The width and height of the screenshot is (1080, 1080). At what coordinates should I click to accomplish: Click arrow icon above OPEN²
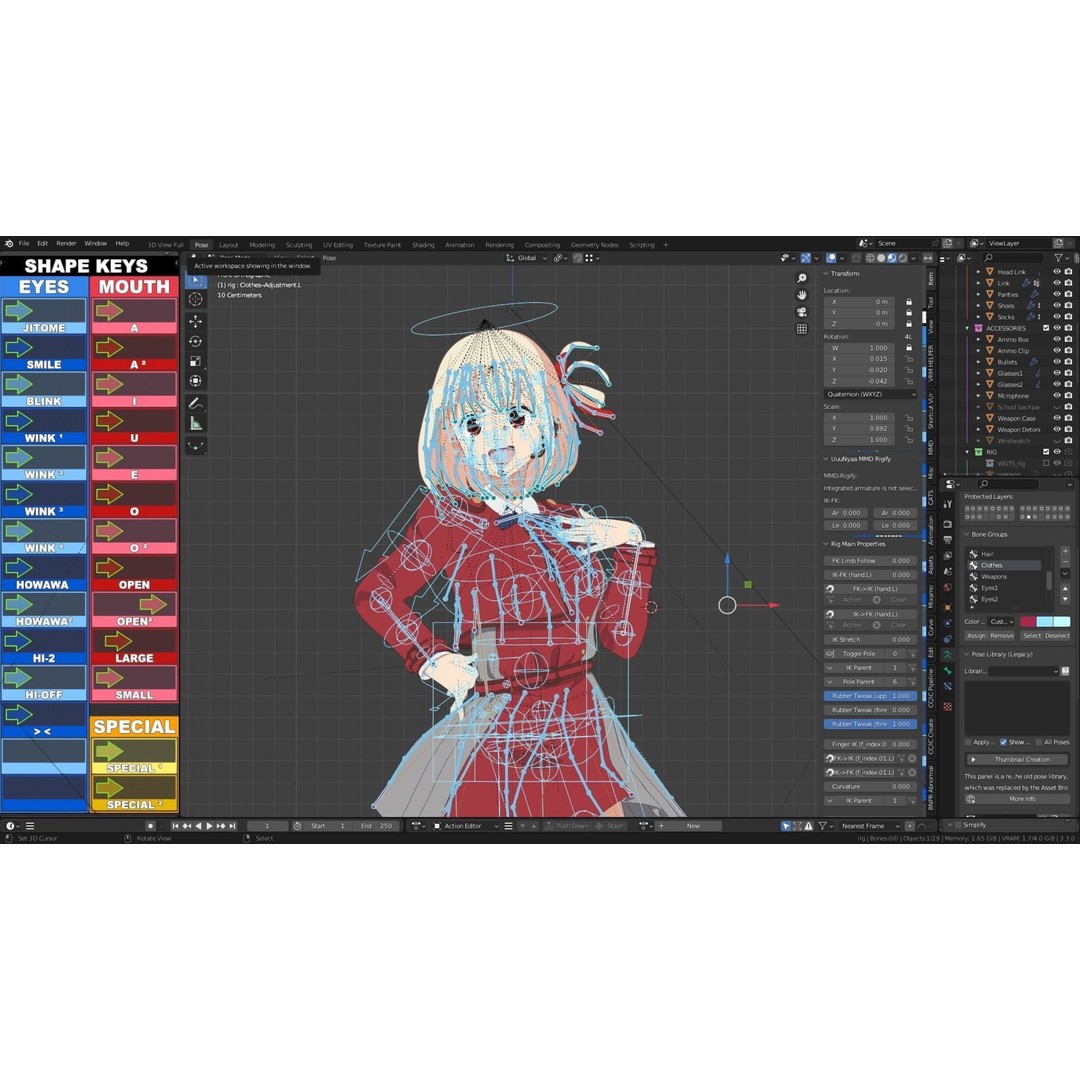[x=153, y=604]
